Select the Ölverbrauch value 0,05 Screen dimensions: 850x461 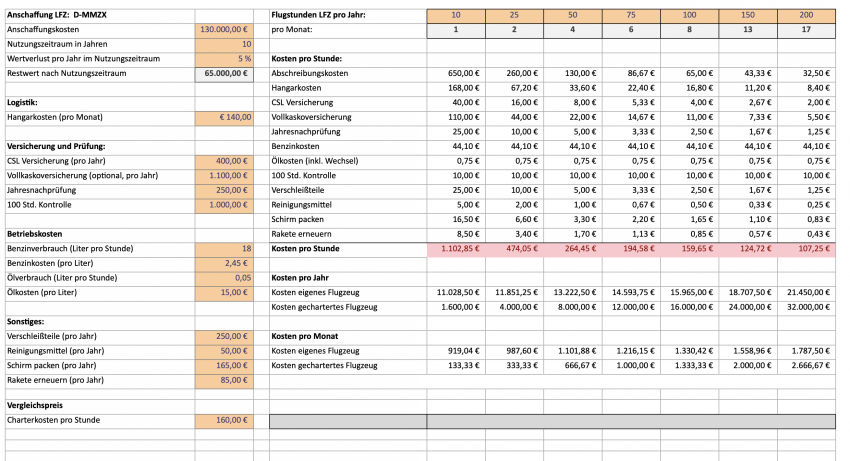(x=224, y=277)
